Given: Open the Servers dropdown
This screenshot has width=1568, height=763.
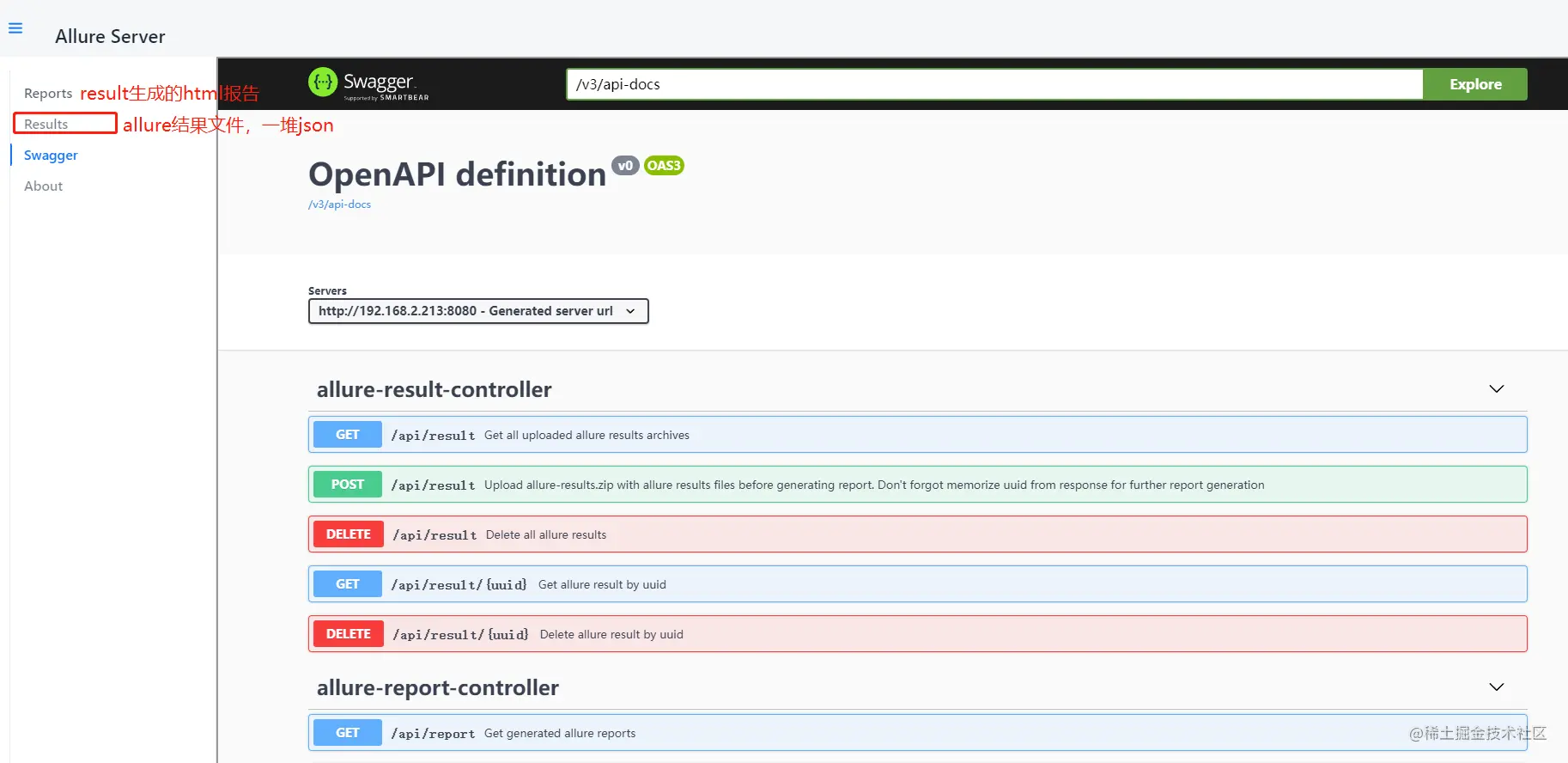Looking at the screenshot, I should 478,311.
